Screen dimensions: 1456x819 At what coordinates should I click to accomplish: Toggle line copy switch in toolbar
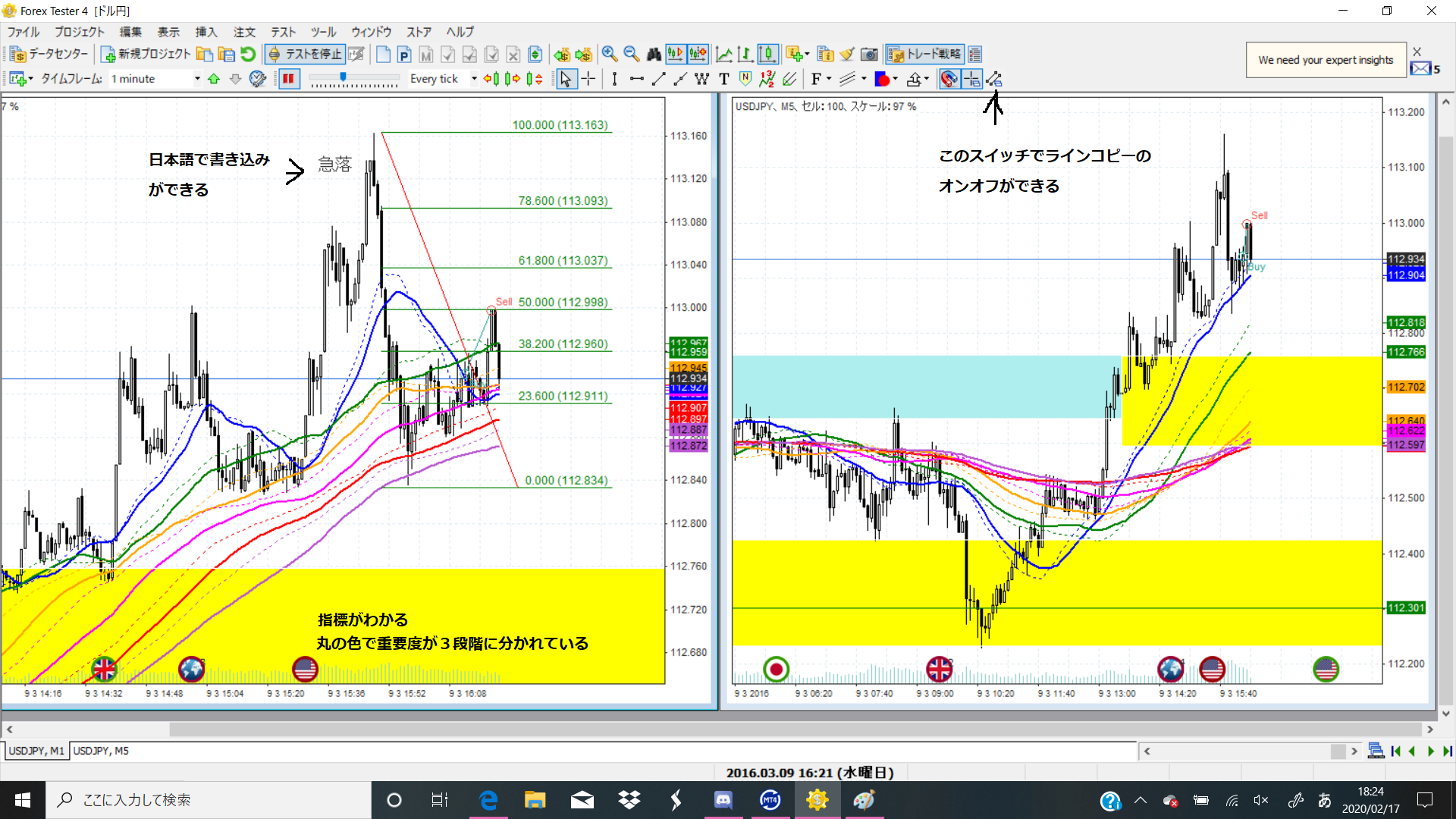tap(994, 79)
